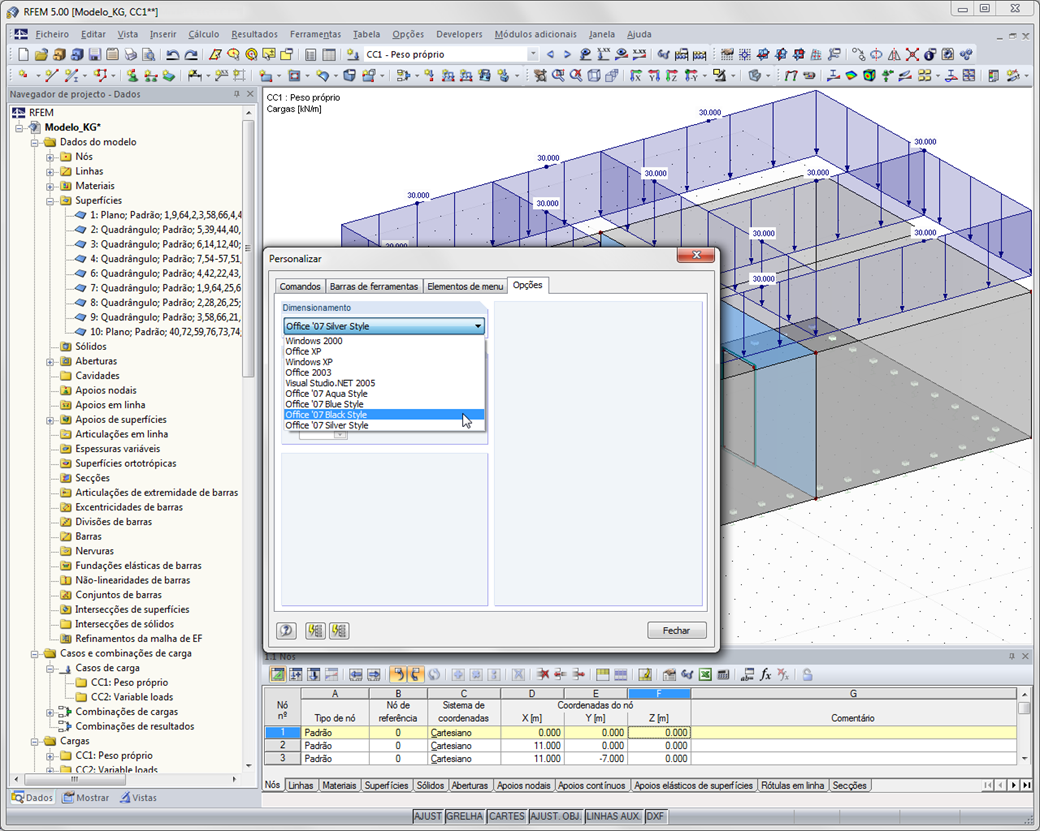Switch to the Comandos tab
Screen dimensions: 1040x831
tap(299, 286)
